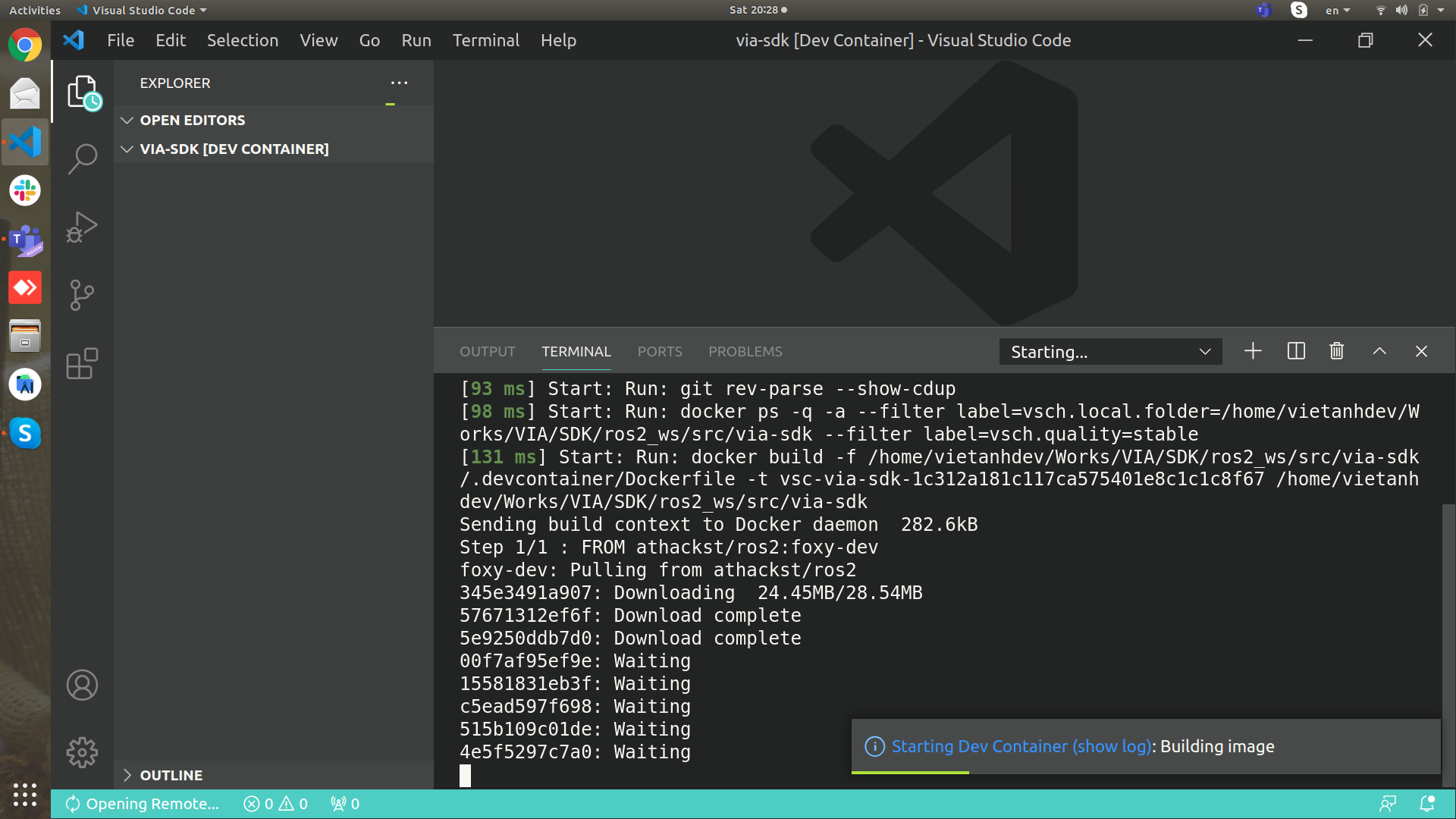
Task: Create a new terminal with plus icon
Action: pyautogui.click(x=1253, y=351)
